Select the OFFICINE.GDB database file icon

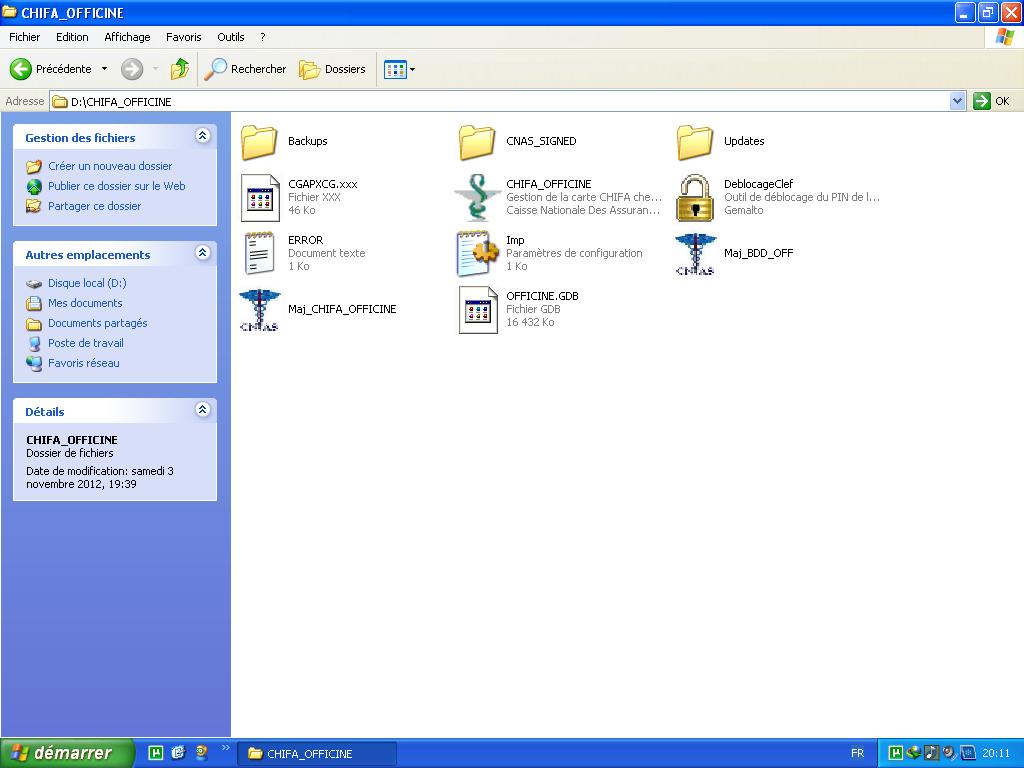pyautogui.click(x=477, y=309)
